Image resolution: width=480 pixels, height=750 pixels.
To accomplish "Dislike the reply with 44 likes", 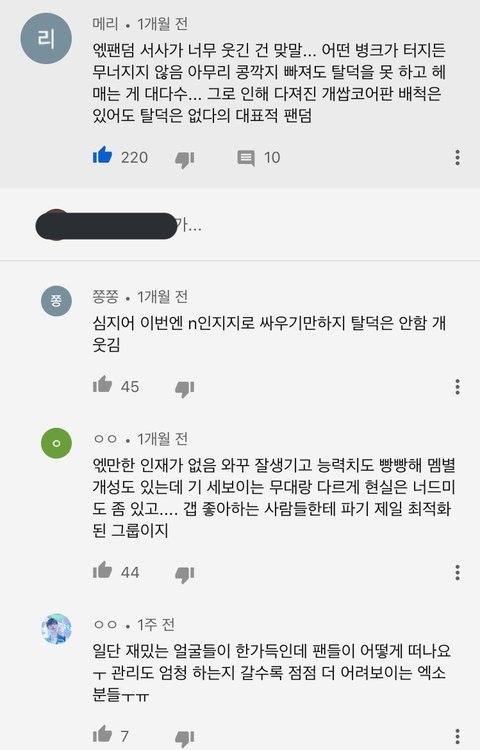I will (x=185, y=574).
